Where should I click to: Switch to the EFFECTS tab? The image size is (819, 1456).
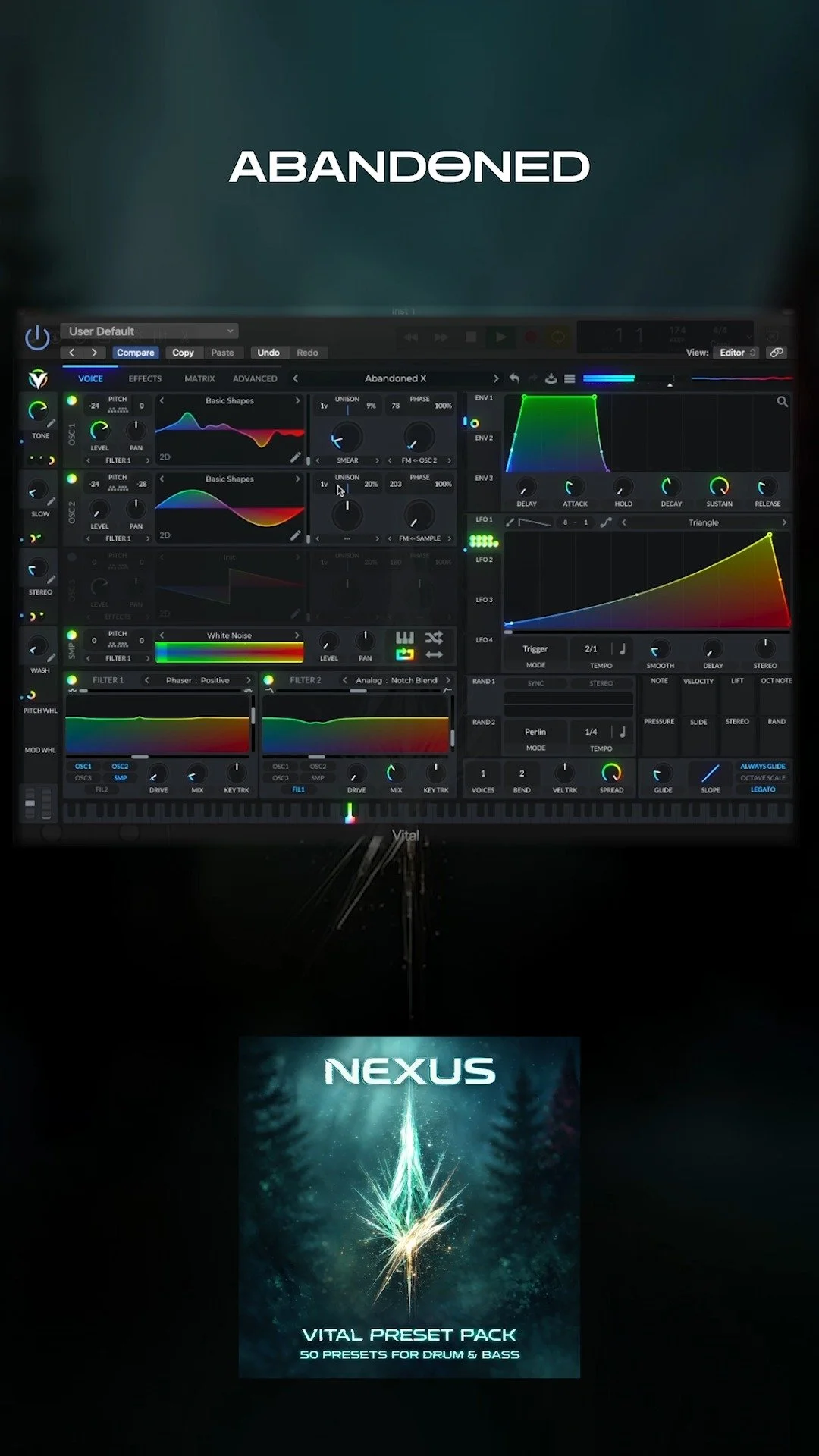point(145,378)
